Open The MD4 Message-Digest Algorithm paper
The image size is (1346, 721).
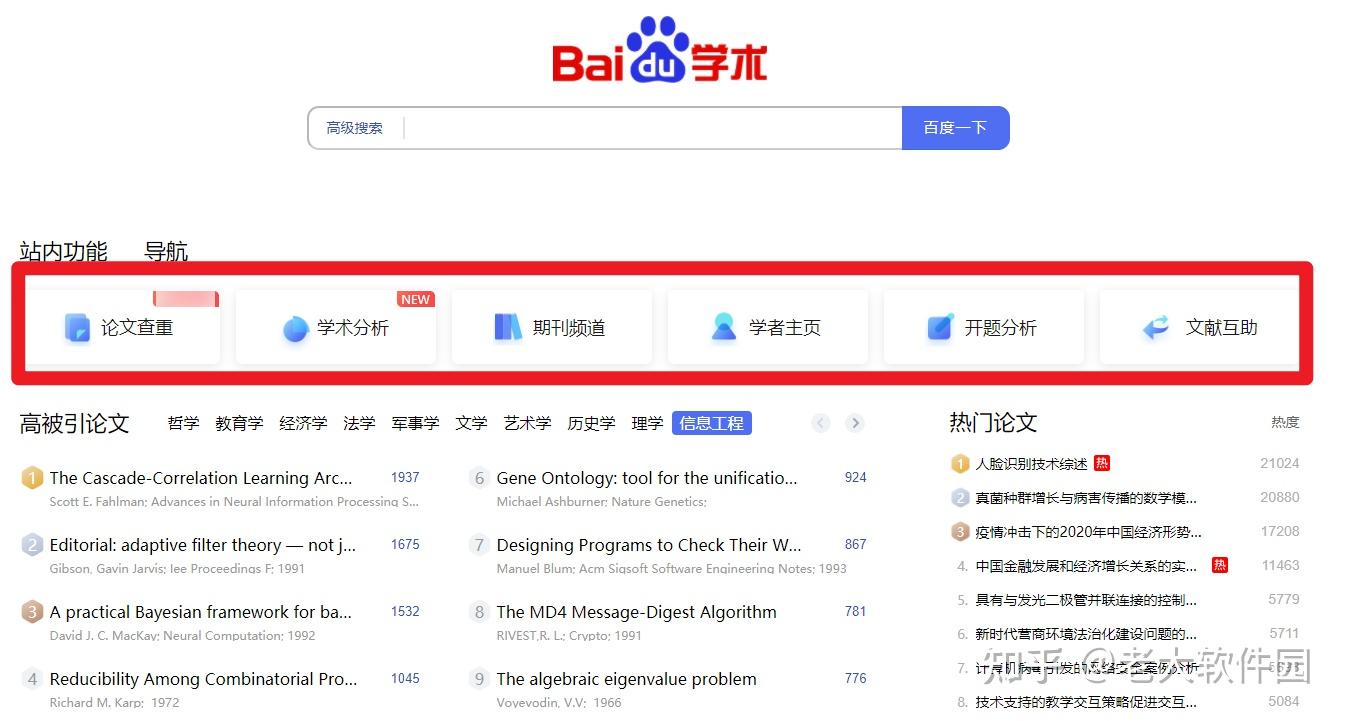[636, 612]
